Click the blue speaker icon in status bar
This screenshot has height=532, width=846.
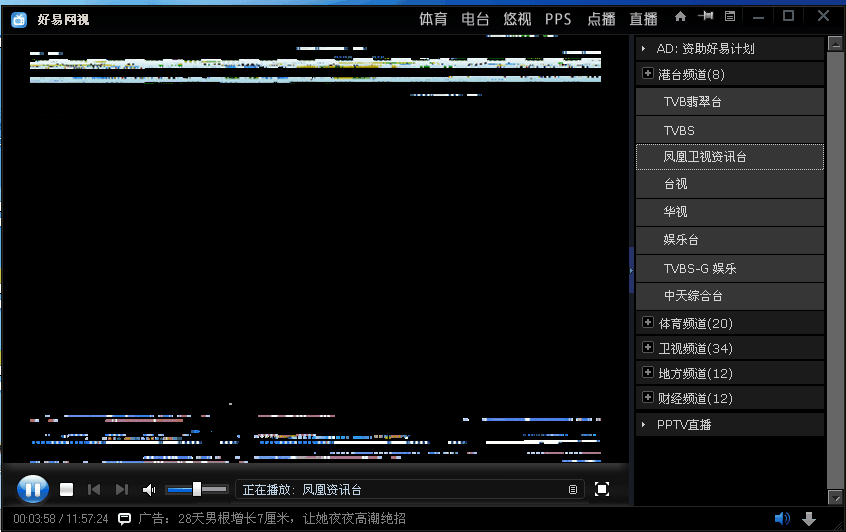tap(782, 519)
